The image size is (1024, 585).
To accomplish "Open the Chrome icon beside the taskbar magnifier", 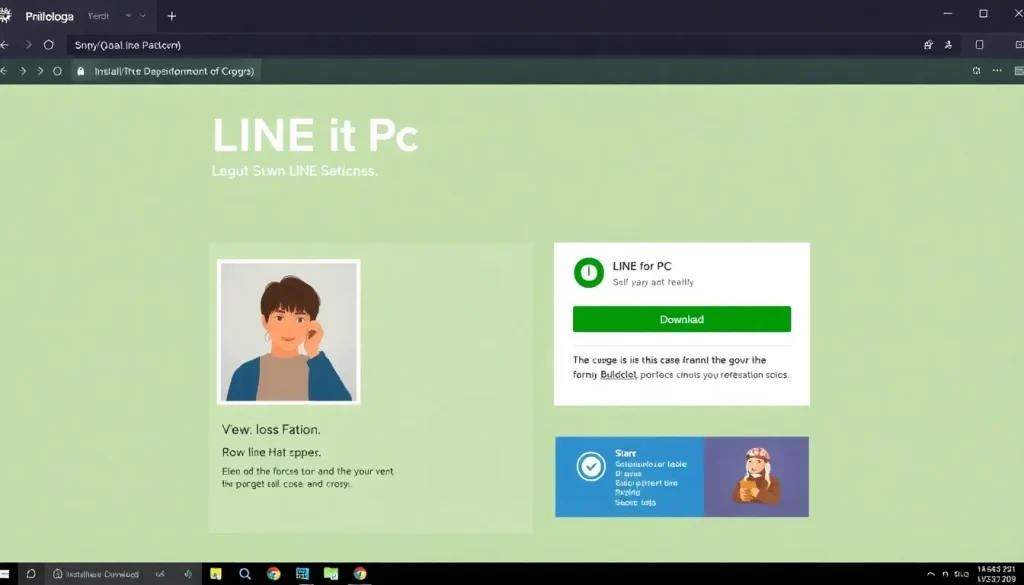I will tap(274, 574).
